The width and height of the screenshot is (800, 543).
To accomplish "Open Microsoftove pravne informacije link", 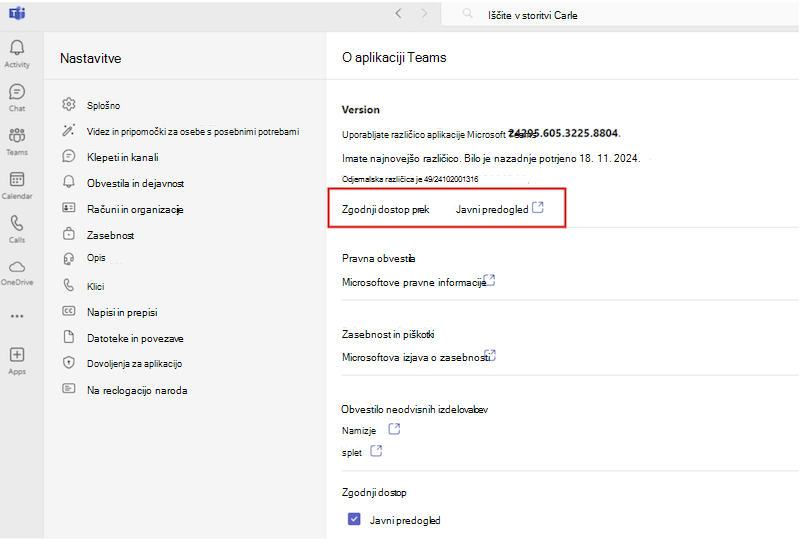I will [x=414, y=282].
